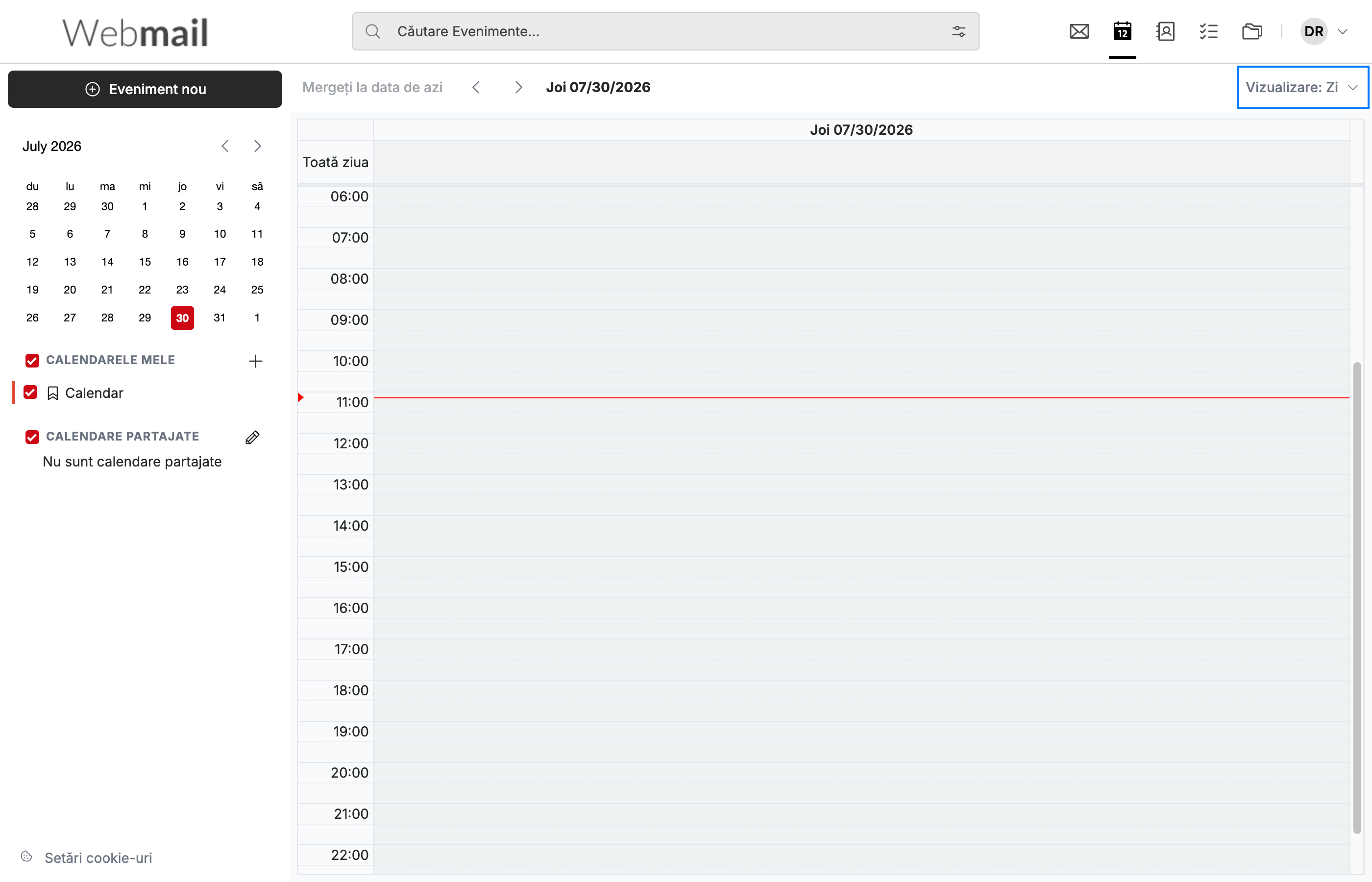1372x882 pixels.
Task: Open the Calendar module icon
Action: [x=1122, y=31]
